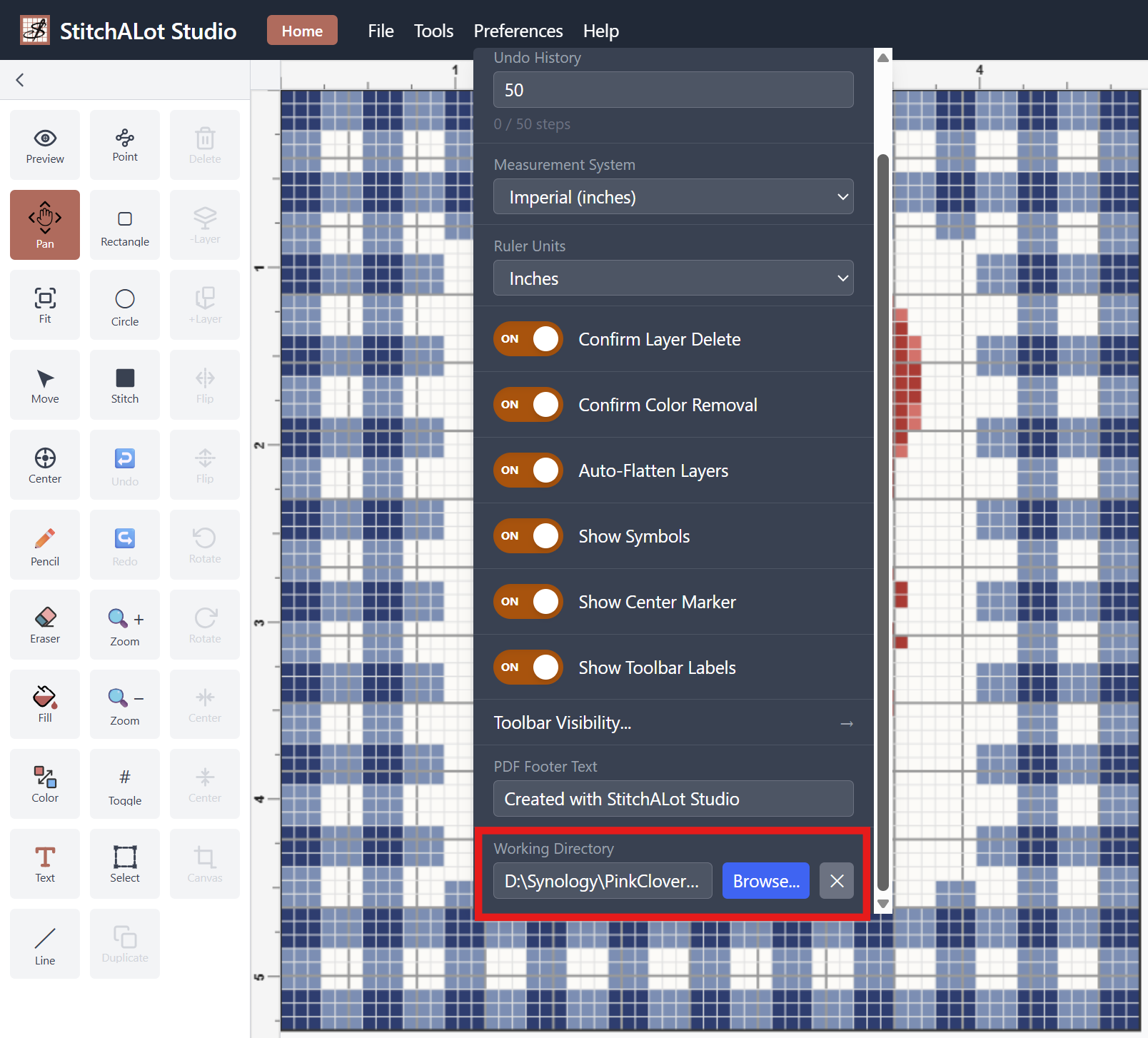1148x1038 pixels.
Task: Expand the Toolbar Visibility submenu
Action: [x=673, y=723]
